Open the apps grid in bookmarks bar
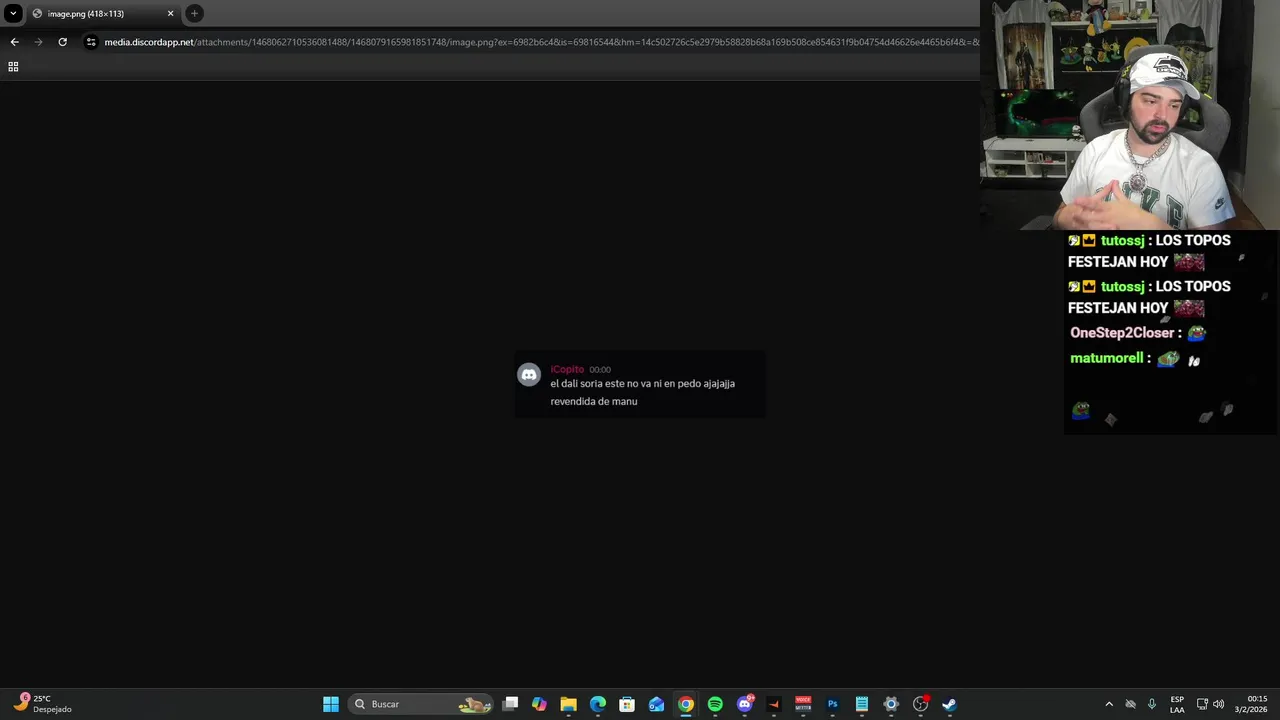This screenshot has width=1280, height=720. pos(13,67)
